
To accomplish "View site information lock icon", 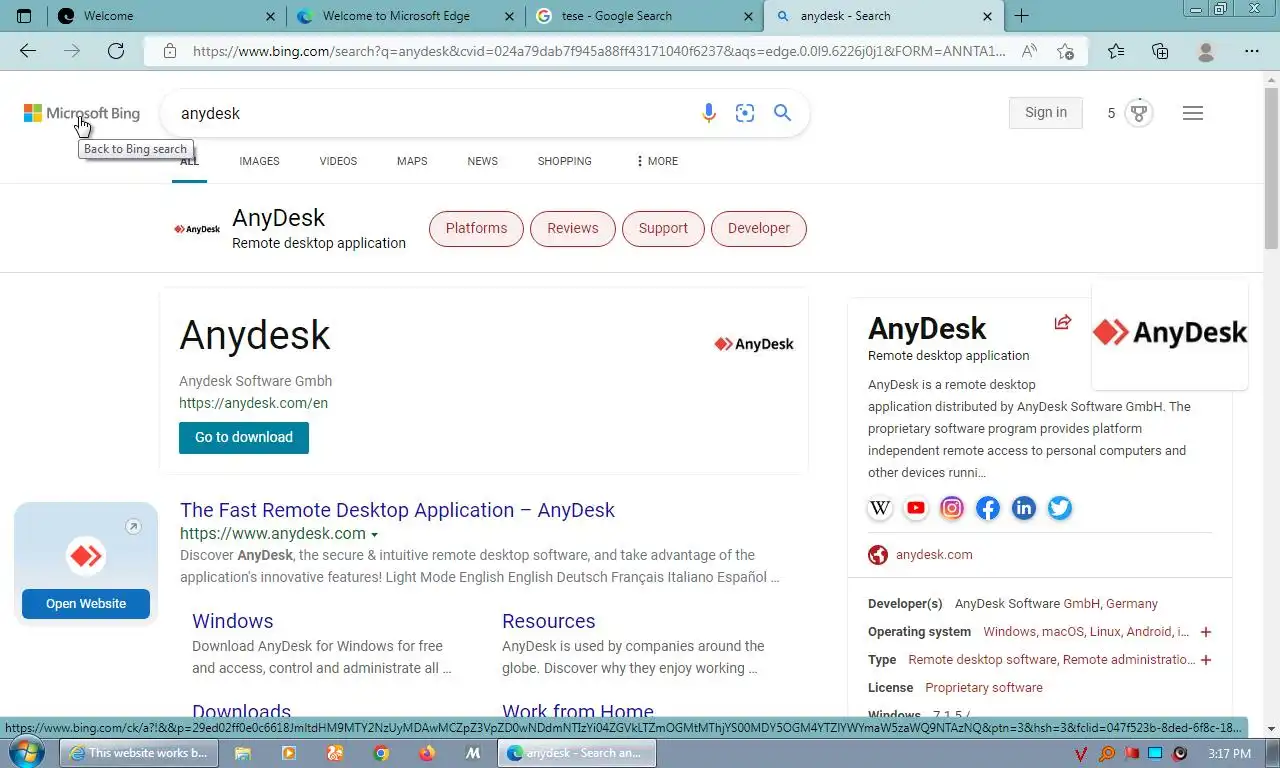I will click(x=170, y=51).
